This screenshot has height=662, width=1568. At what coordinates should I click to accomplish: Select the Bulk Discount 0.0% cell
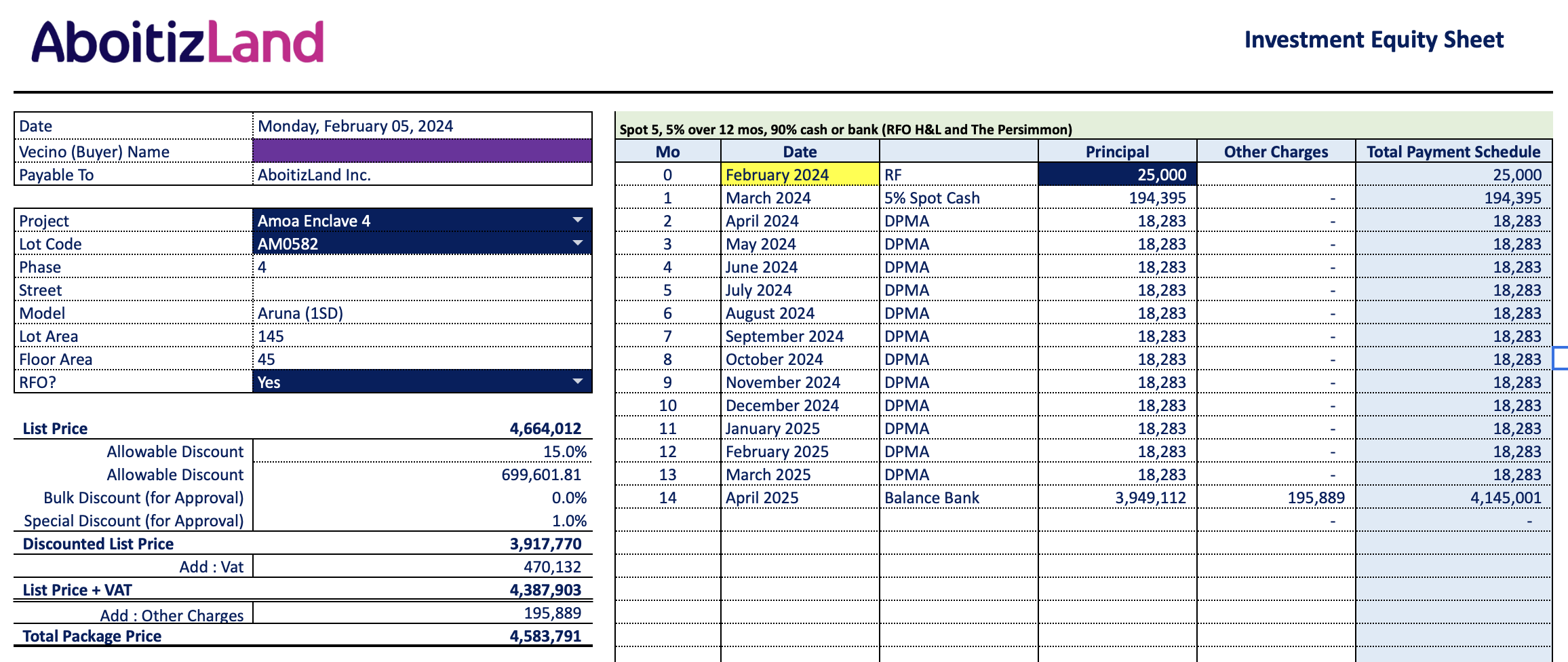tap(422, 497)
